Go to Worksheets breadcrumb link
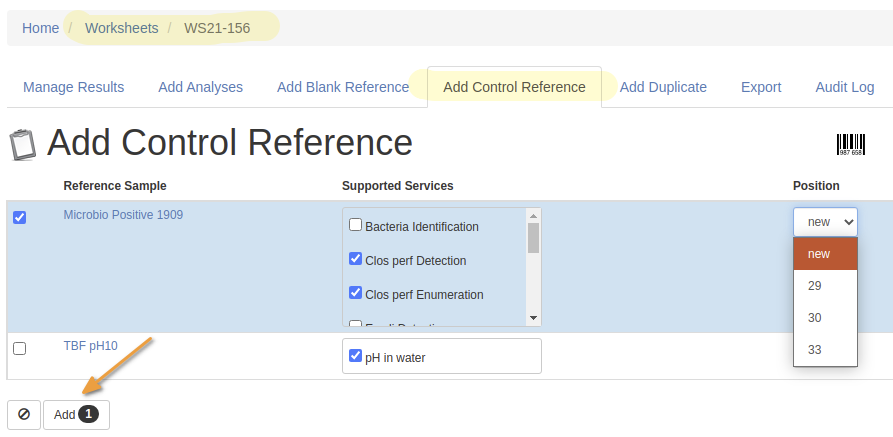The height and width of the screenshot is (437, 893). click(121, 28)
